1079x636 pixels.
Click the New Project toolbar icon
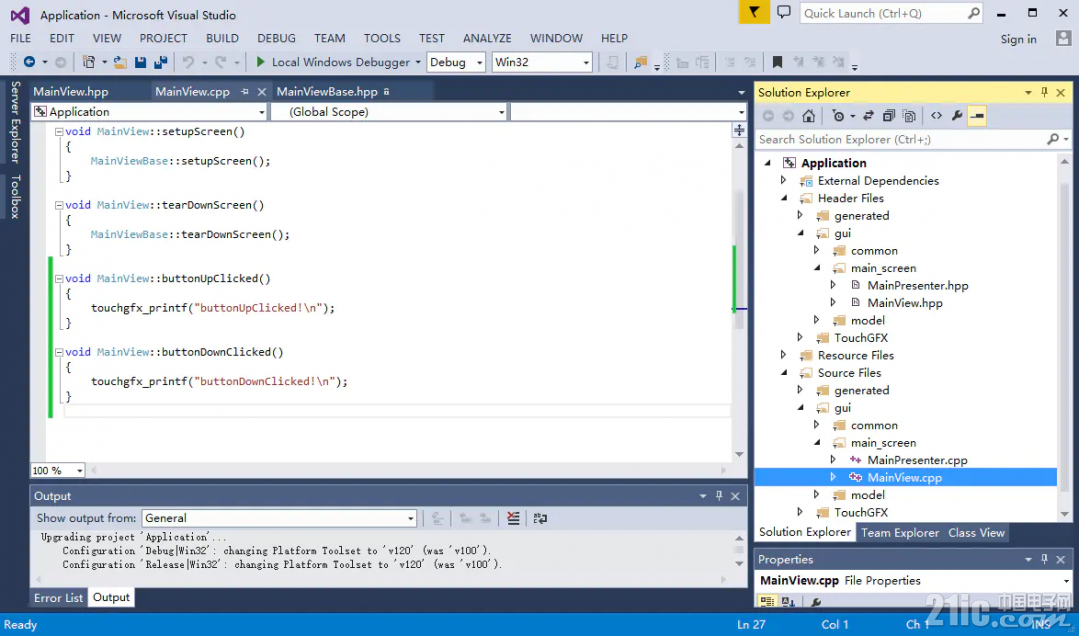tap(89, 62)
